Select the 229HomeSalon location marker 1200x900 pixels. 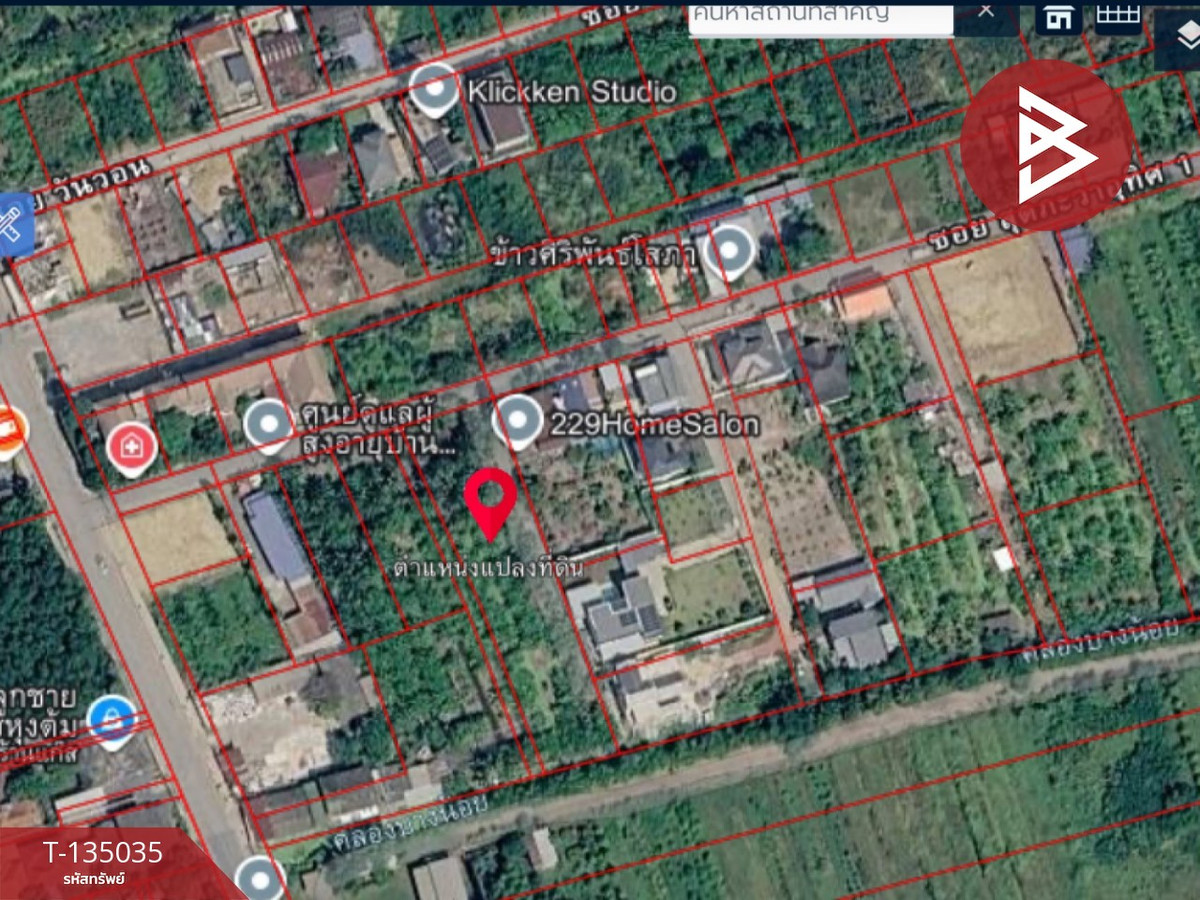[517, 420]
